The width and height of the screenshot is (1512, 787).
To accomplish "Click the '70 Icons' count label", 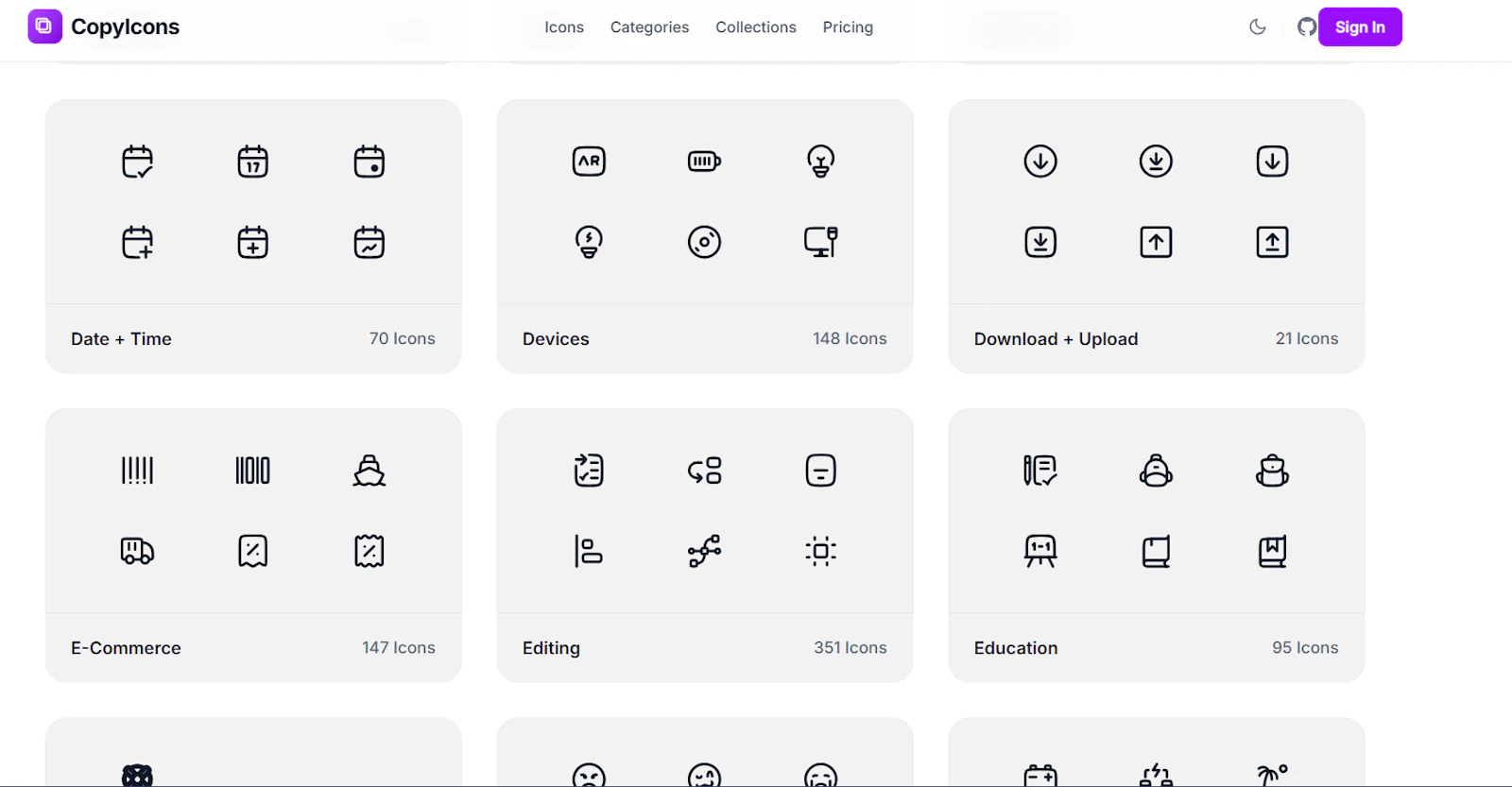I will click(403, 338).
